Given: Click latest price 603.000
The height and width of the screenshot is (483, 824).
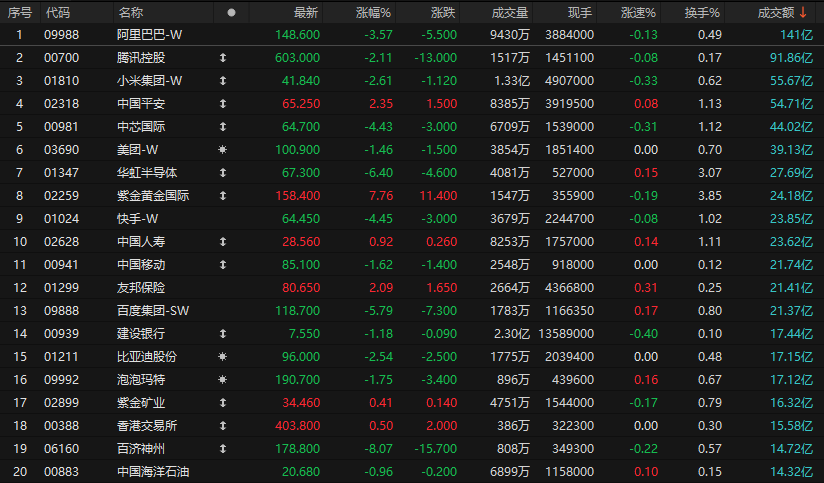Looking at the screenshot, I should [297, 58].
